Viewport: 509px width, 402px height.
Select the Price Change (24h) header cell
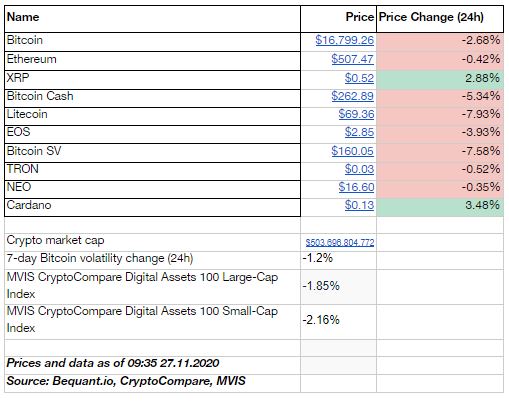(x=440, y=19)
